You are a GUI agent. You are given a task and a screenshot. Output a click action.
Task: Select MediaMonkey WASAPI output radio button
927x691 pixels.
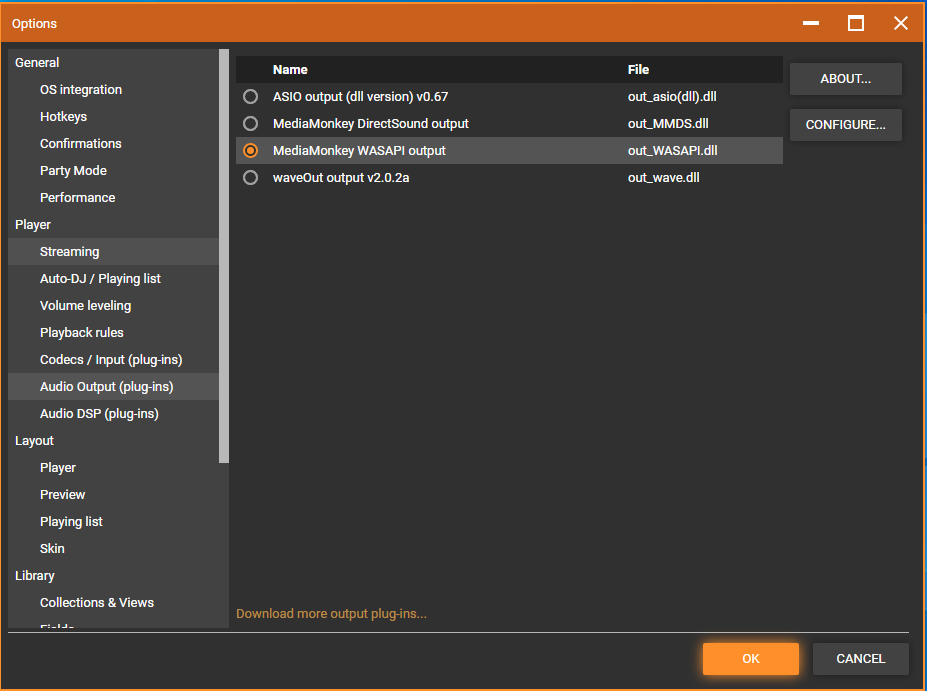pos(251,151)
